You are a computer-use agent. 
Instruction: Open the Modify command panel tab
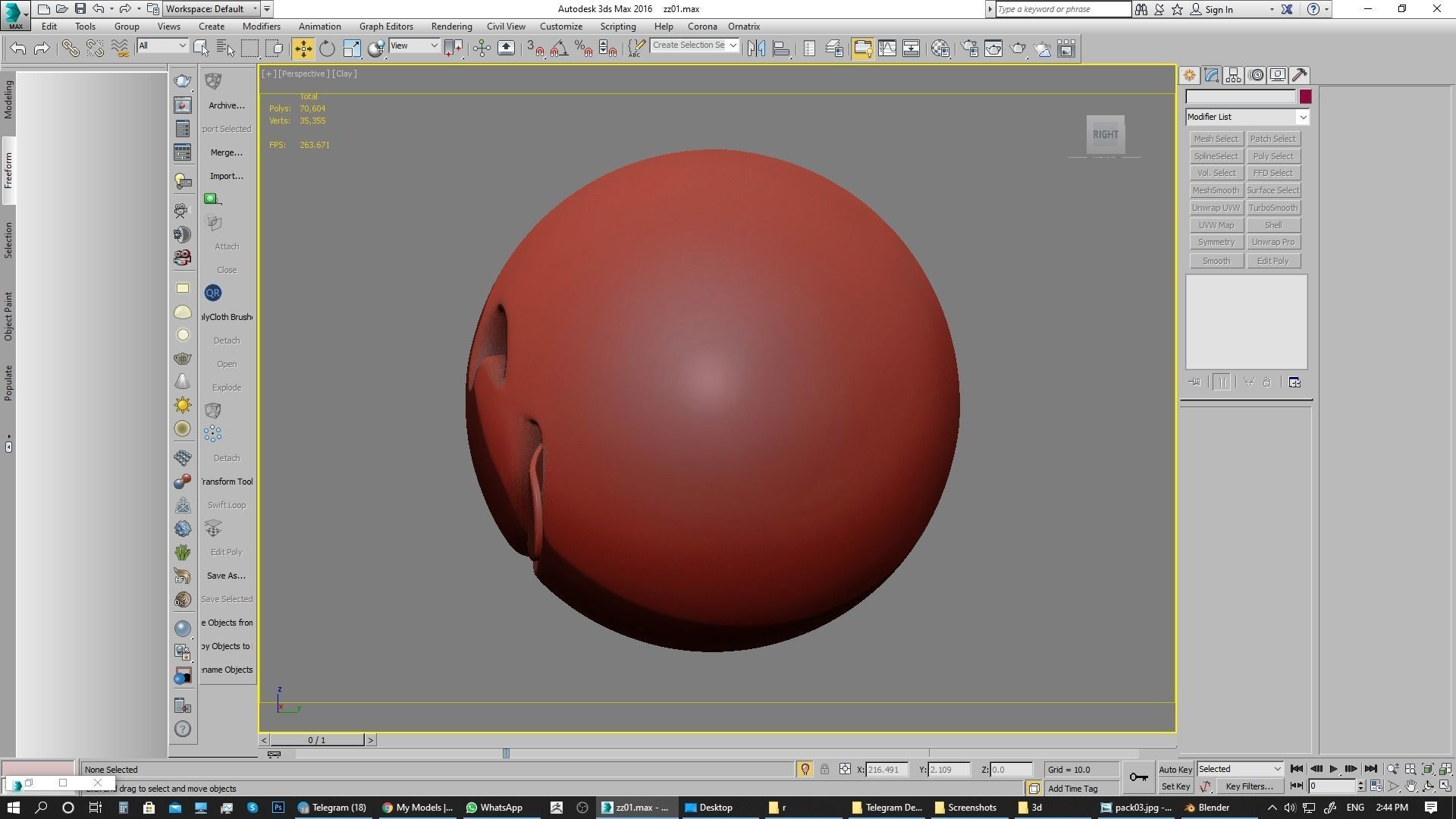click(x=1211, y=75)
